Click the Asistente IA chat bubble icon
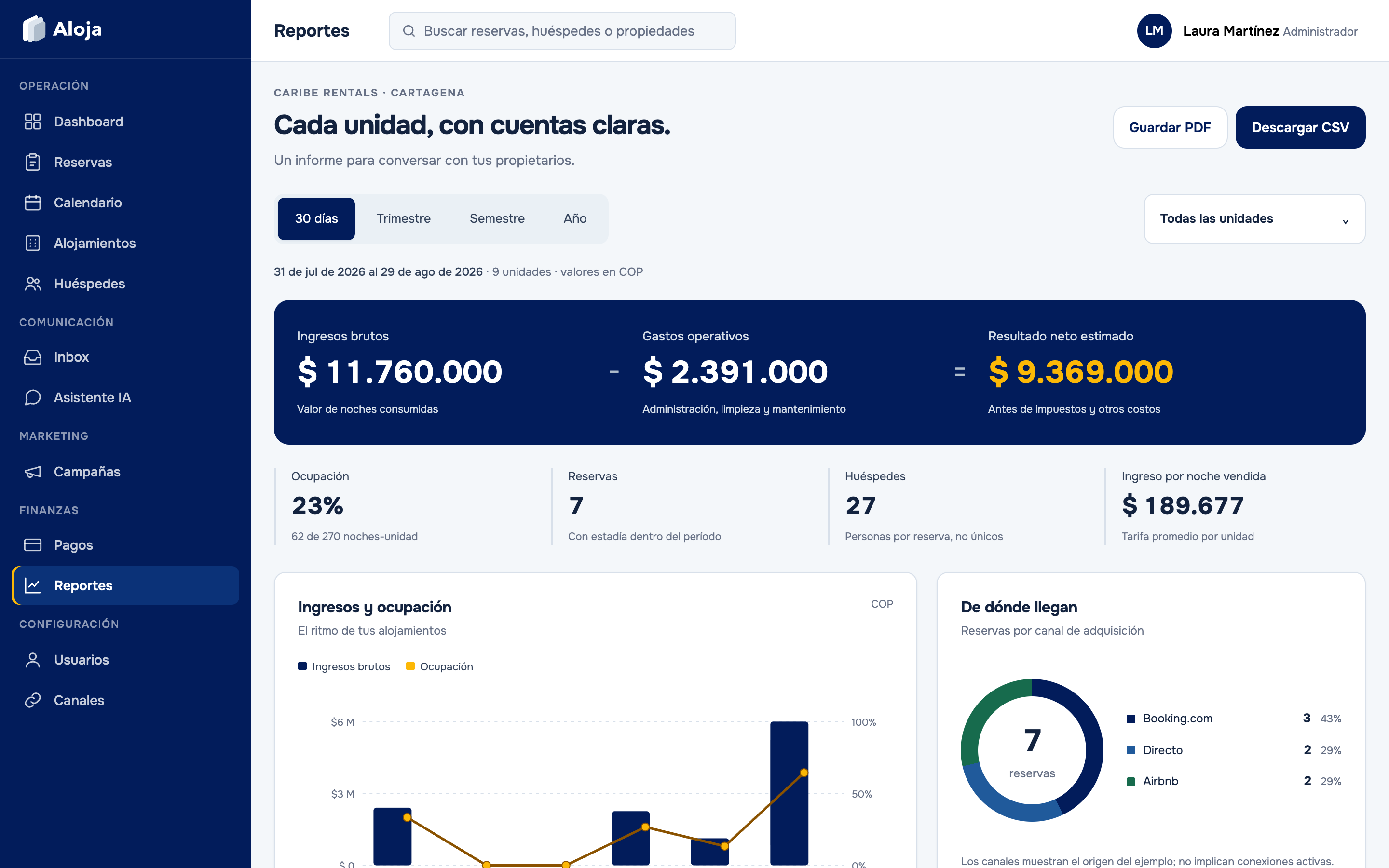 pyautogui.click(x=33, y=397)
